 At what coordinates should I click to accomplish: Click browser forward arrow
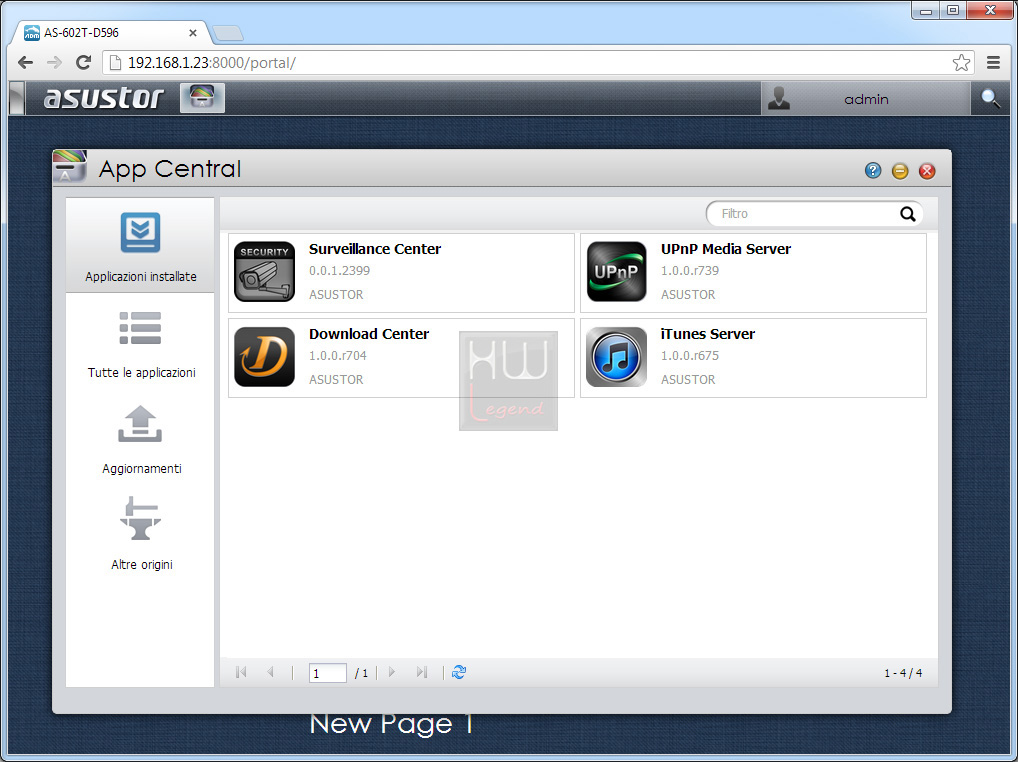pyautogui.click(x=55, y=62)
